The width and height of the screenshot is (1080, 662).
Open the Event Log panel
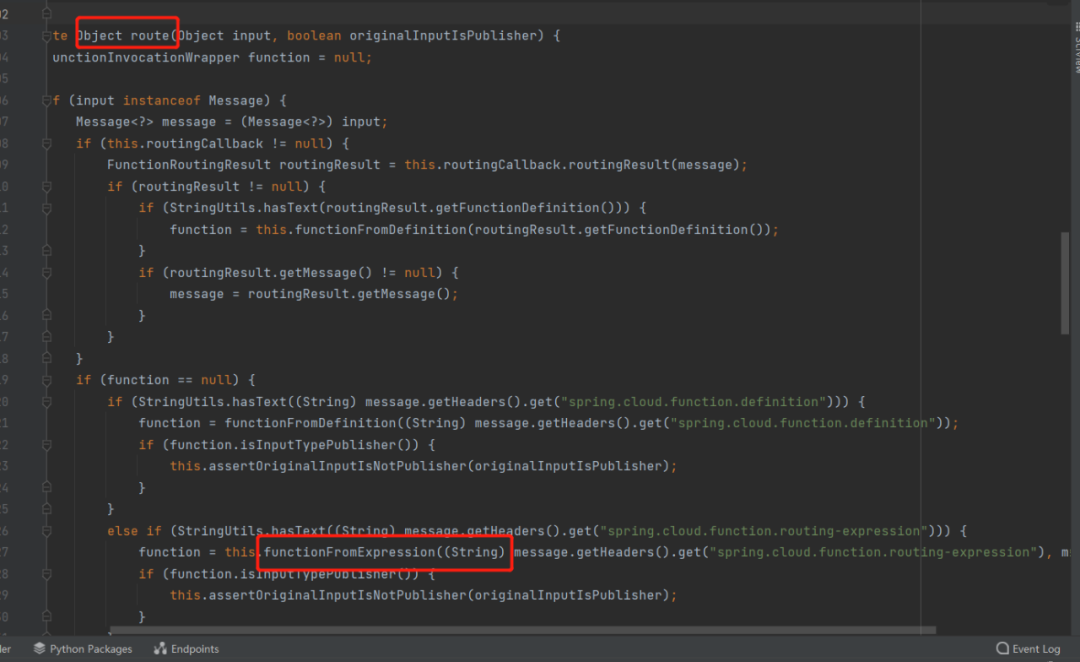point(1028,649)
